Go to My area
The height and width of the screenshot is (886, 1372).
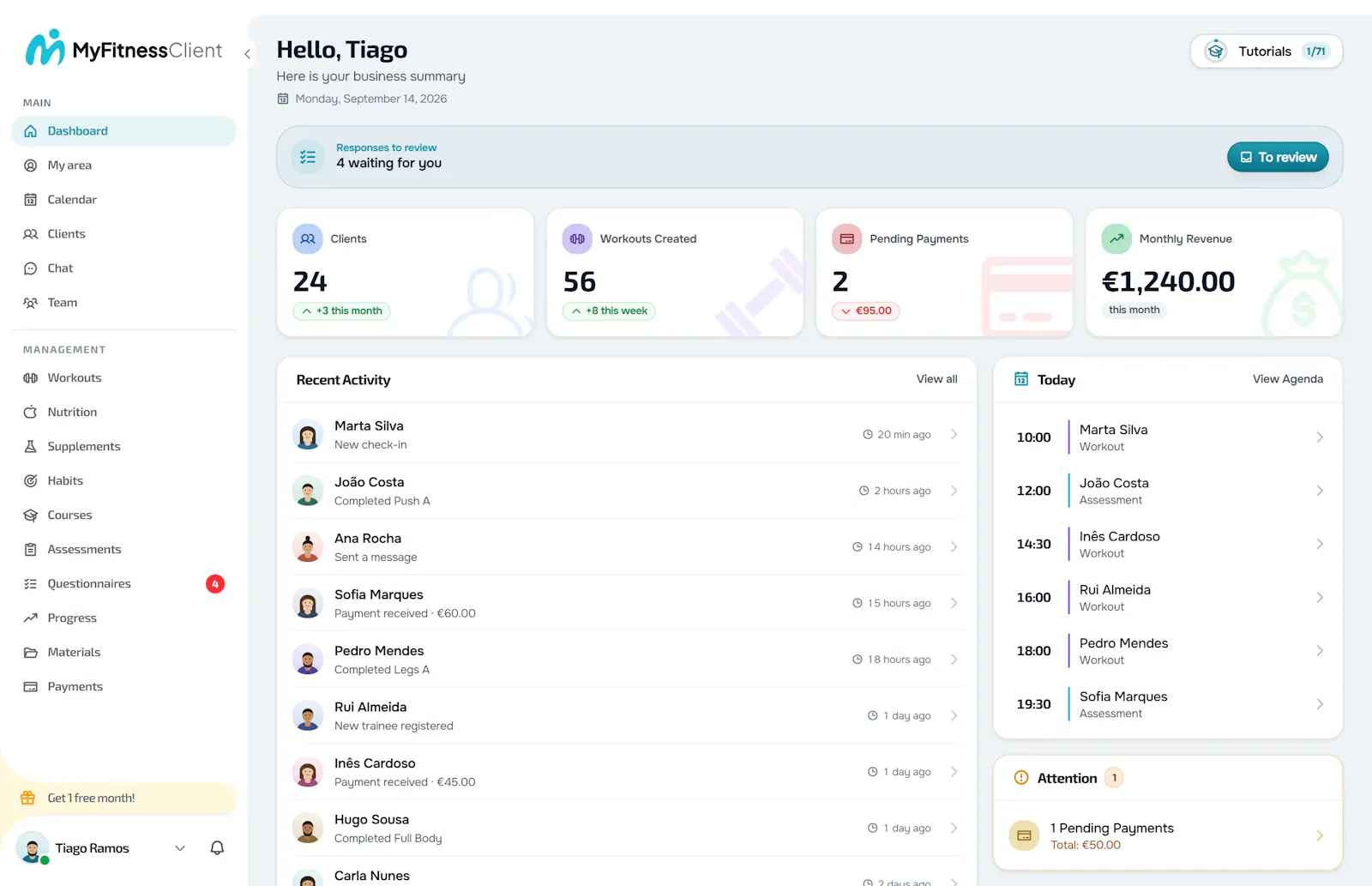tap(123, 166)
